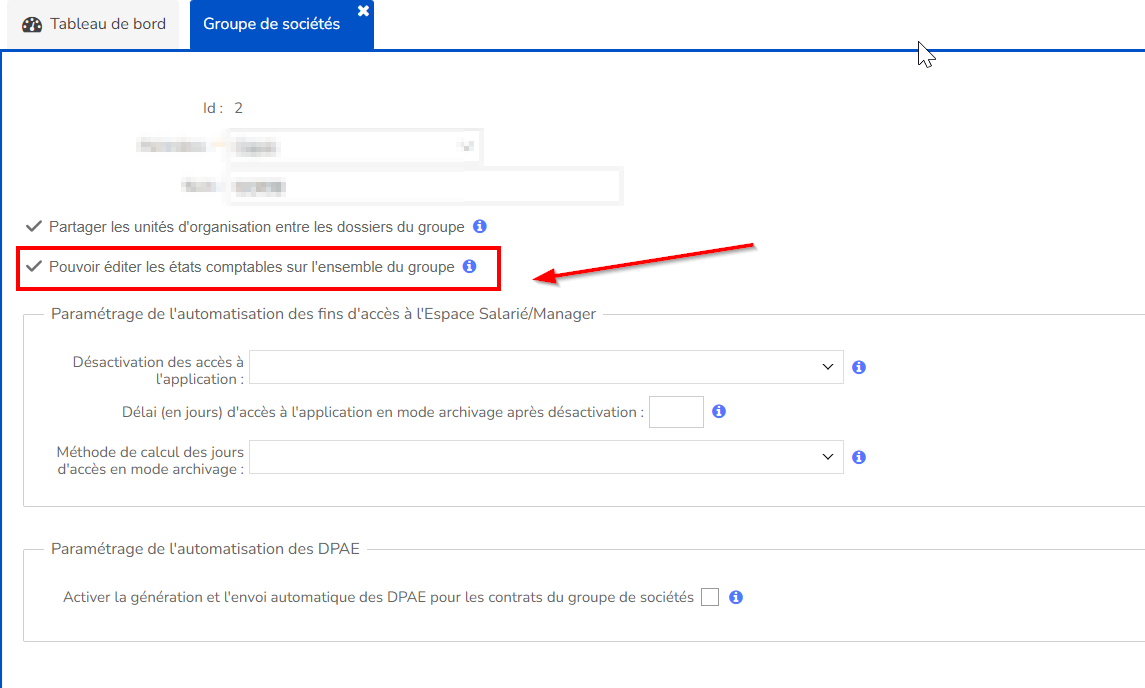
Task: Open info icon for sharing organisation units
Action: point(479,227)
